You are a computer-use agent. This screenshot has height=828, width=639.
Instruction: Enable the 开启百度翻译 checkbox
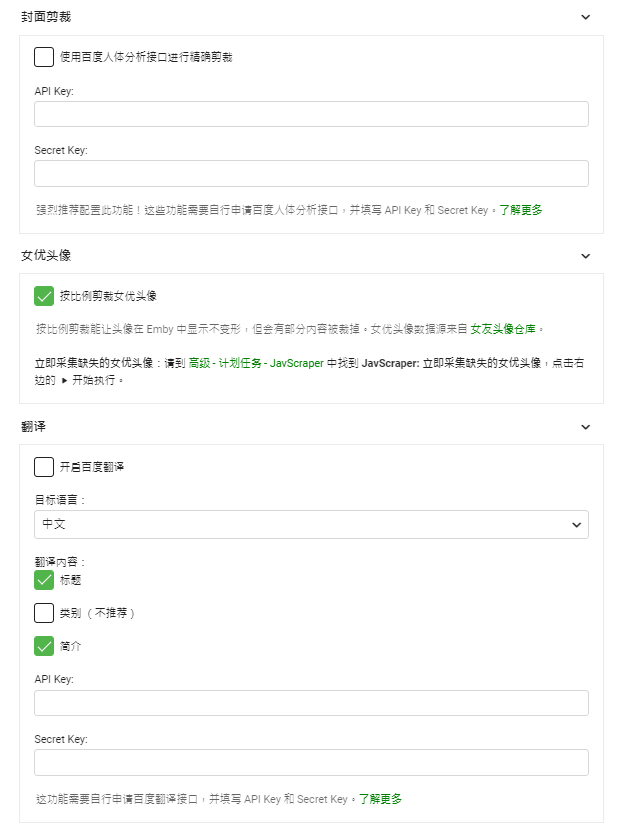42,466
